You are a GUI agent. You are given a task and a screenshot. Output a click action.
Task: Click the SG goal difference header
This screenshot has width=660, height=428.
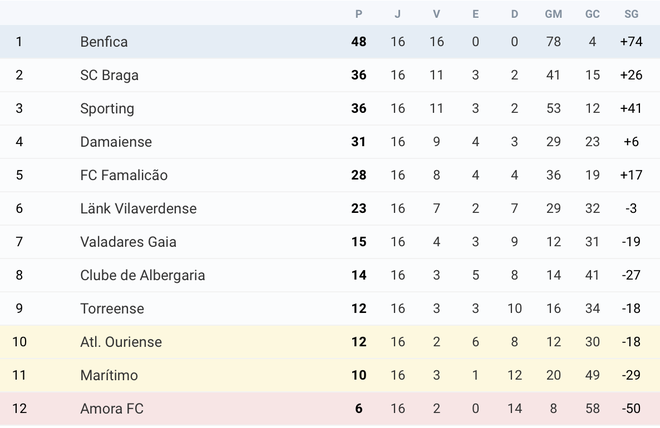click(631, 14)
